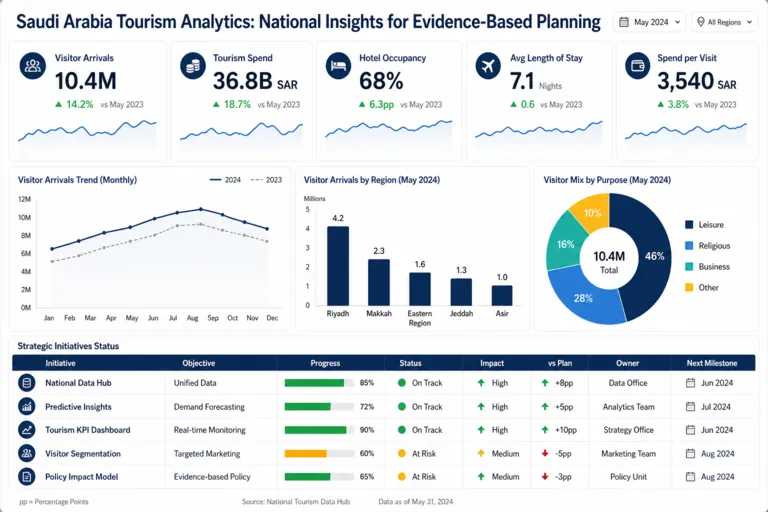Sort by the Progress column header
Viewport: 768px width, 512px height.
coord(325,363)
